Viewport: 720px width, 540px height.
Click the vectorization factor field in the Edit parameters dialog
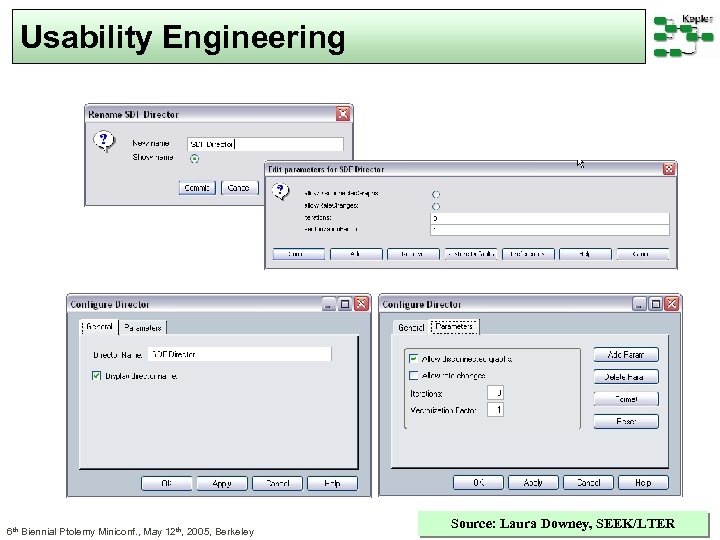click(550, 230)
